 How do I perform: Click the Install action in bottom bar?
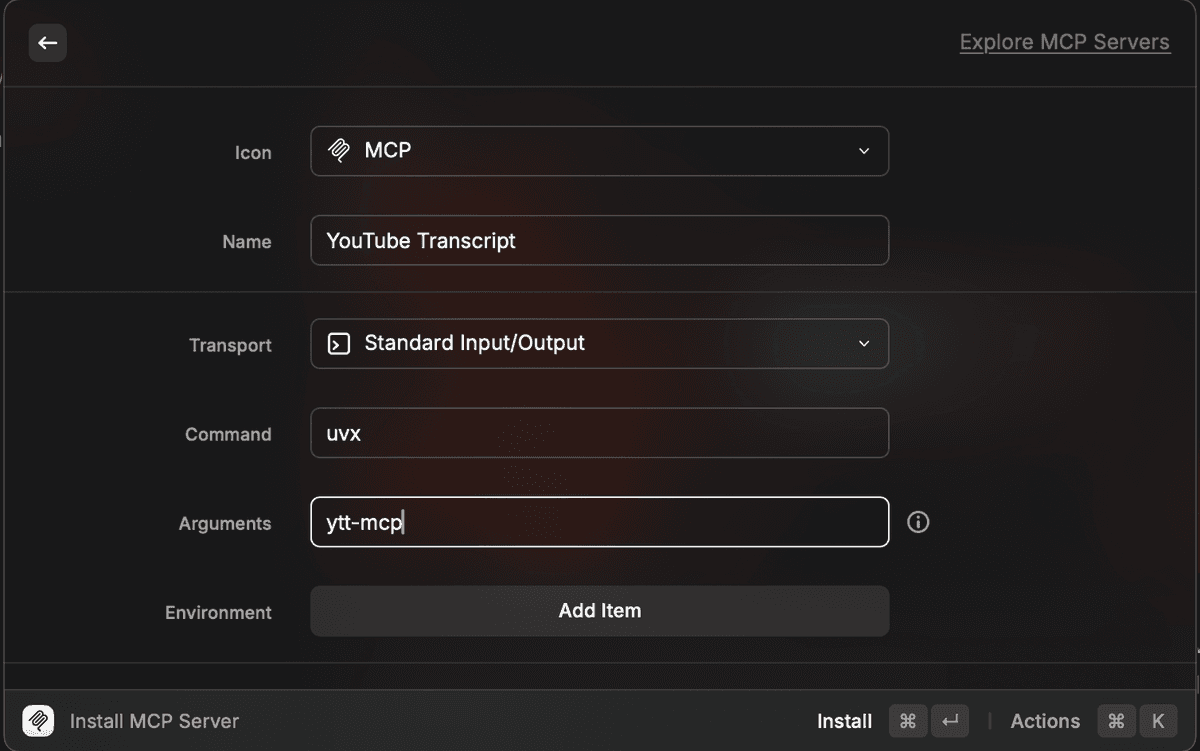(x=844, y=721)
